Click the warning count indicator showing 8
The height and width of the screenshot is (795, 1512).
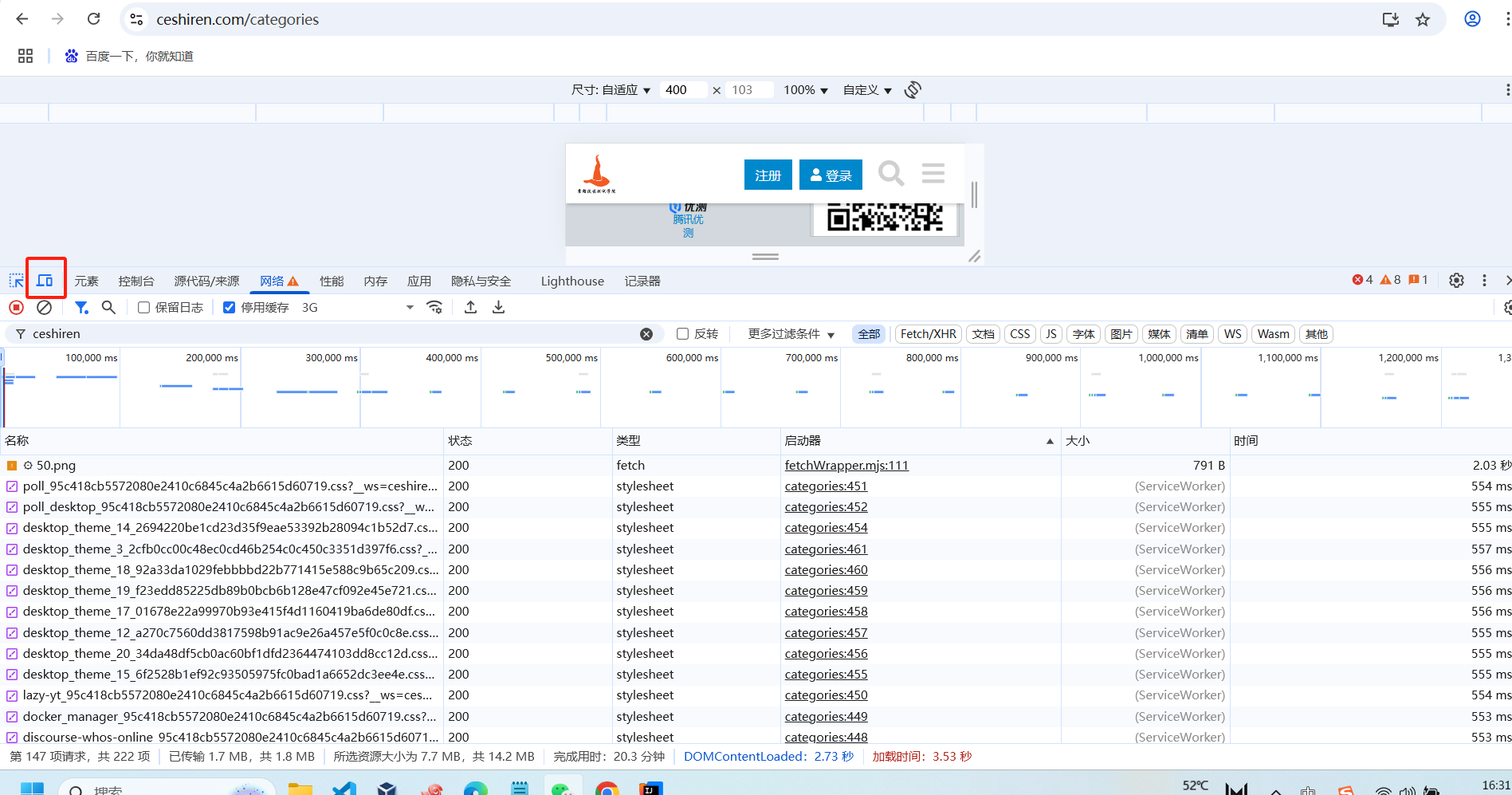click(x=1390, y=280)
